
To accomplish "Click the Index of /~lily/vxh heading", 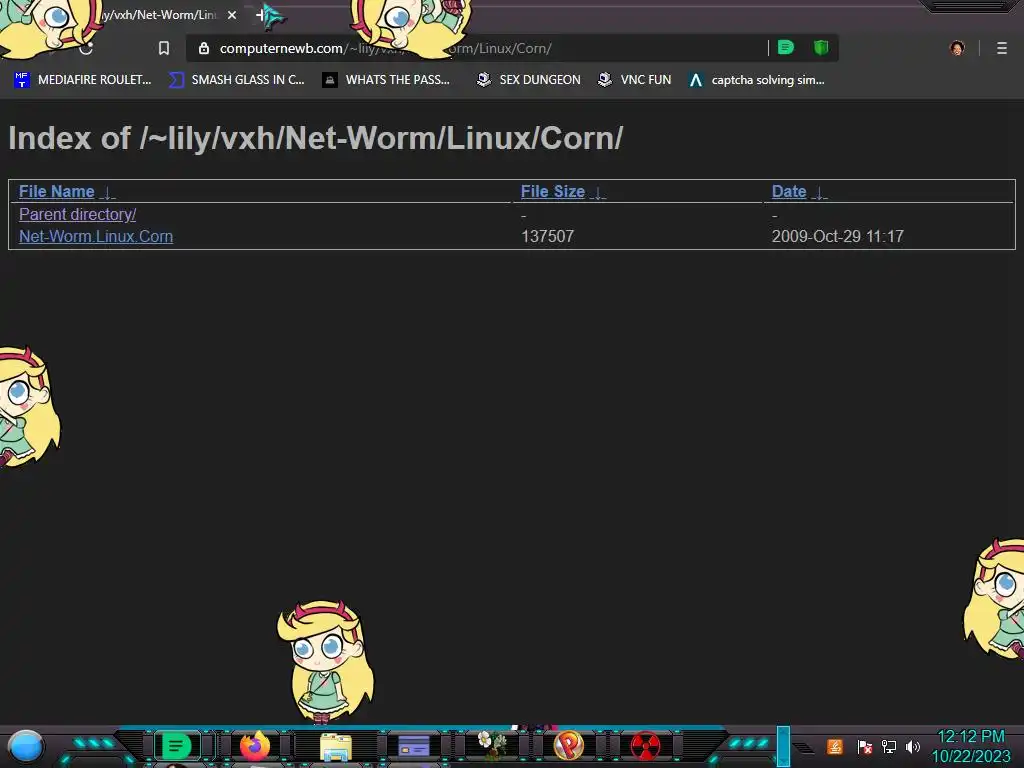I will [315, 138].
